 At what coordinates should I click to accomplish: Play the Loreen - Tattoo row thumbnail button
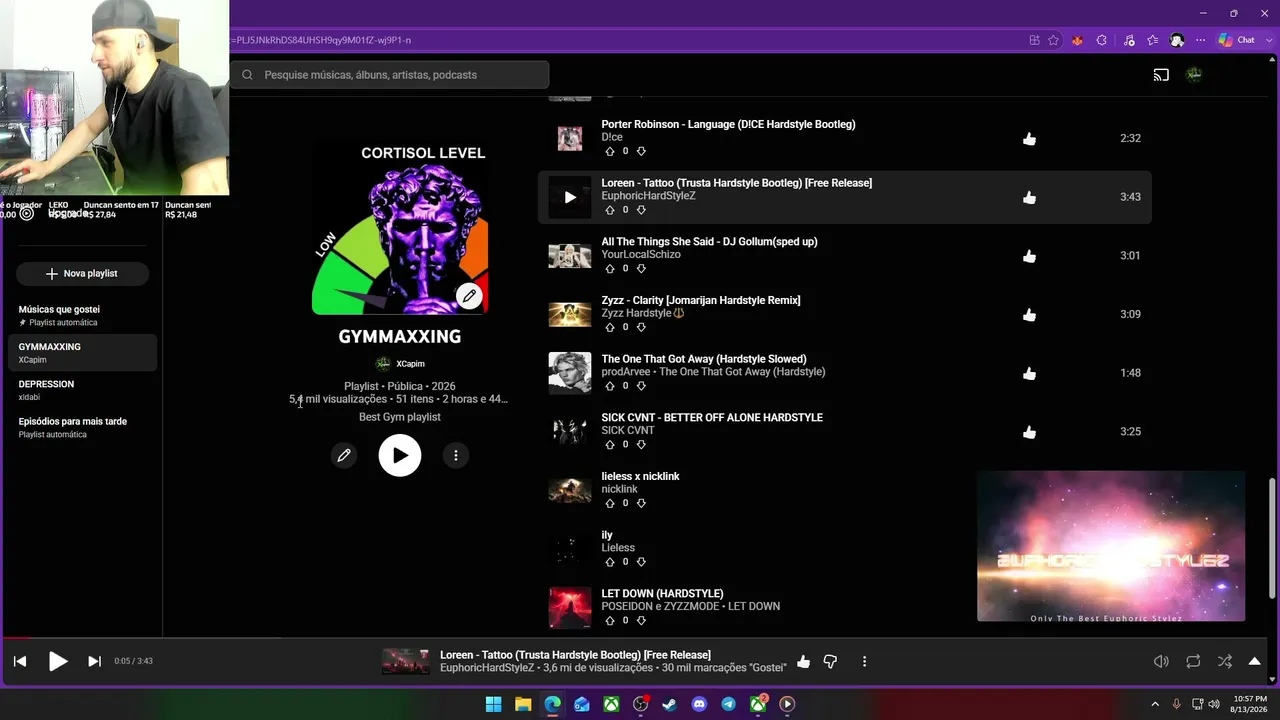tap(570, 198)
